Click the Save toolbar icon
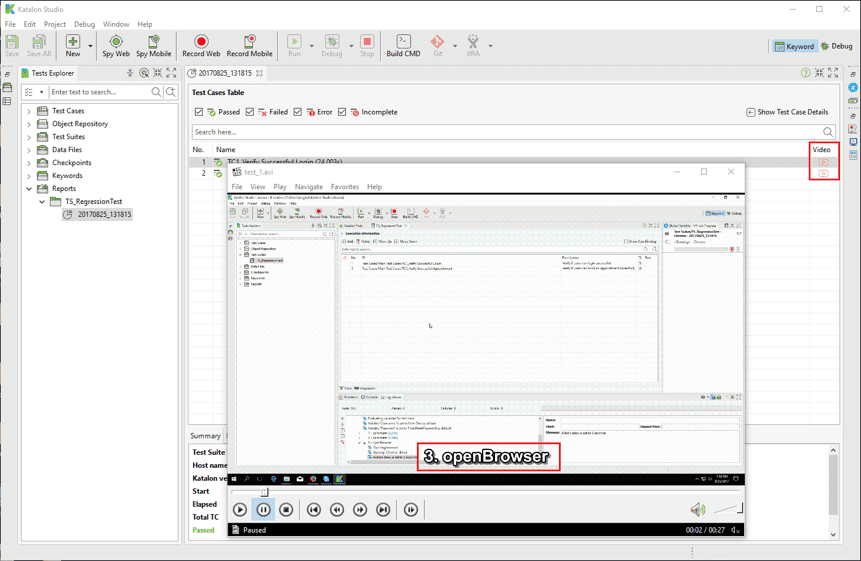The image size is (861, 561). [x=12, y=45]
